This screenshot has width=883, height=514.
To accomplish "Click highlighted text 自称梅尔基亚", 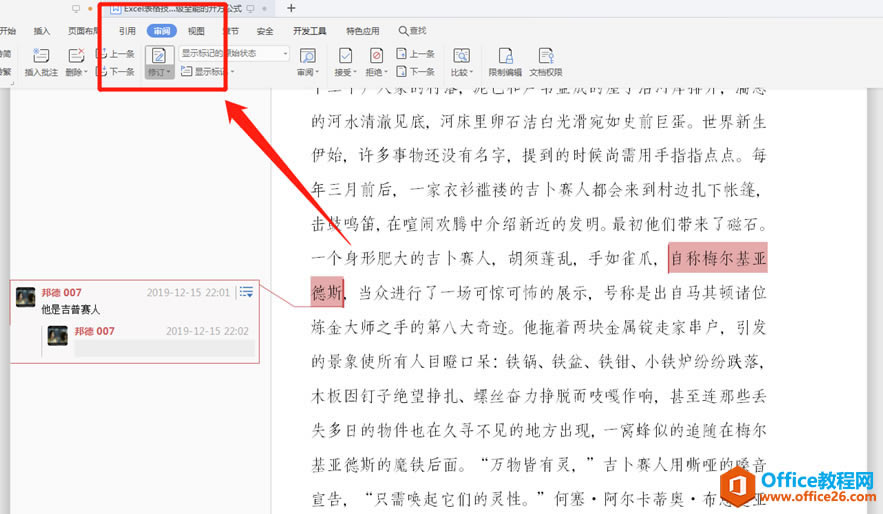I will pos(718,258).
